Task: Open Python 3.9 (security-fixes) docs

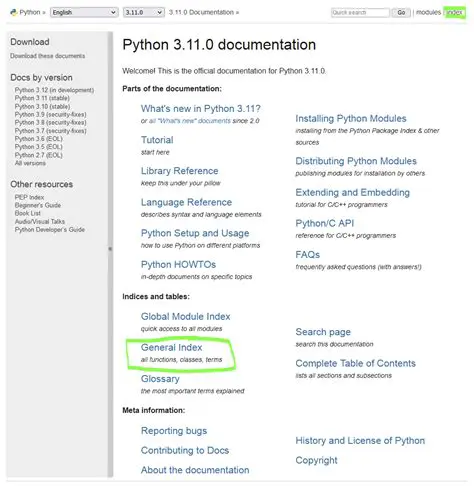Action: point(50,114)
